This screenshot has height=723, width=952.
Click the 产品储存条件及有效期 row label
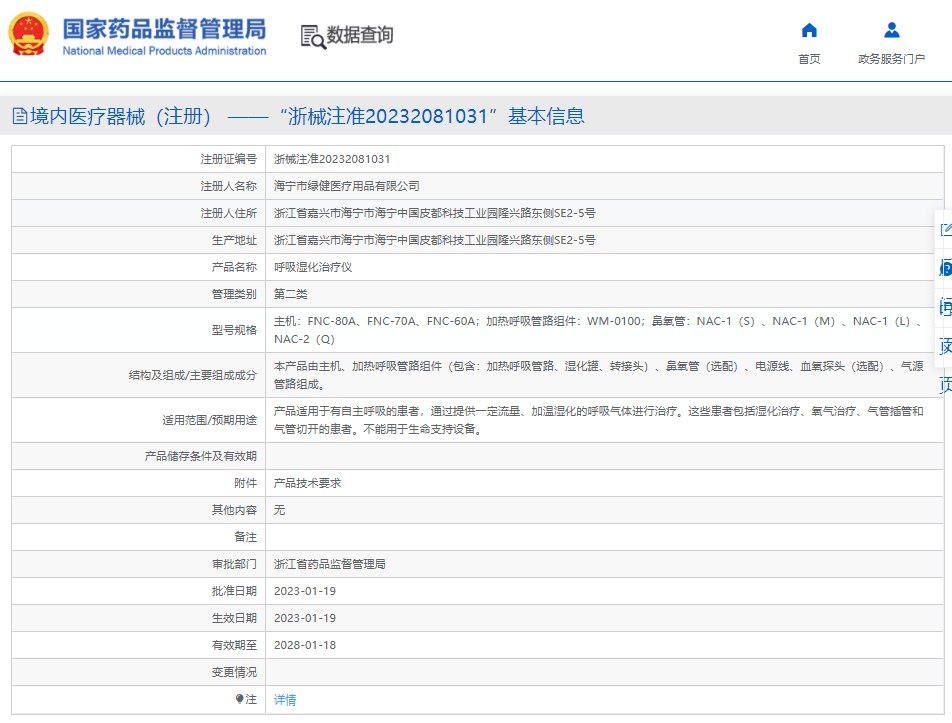pos(201,457)
